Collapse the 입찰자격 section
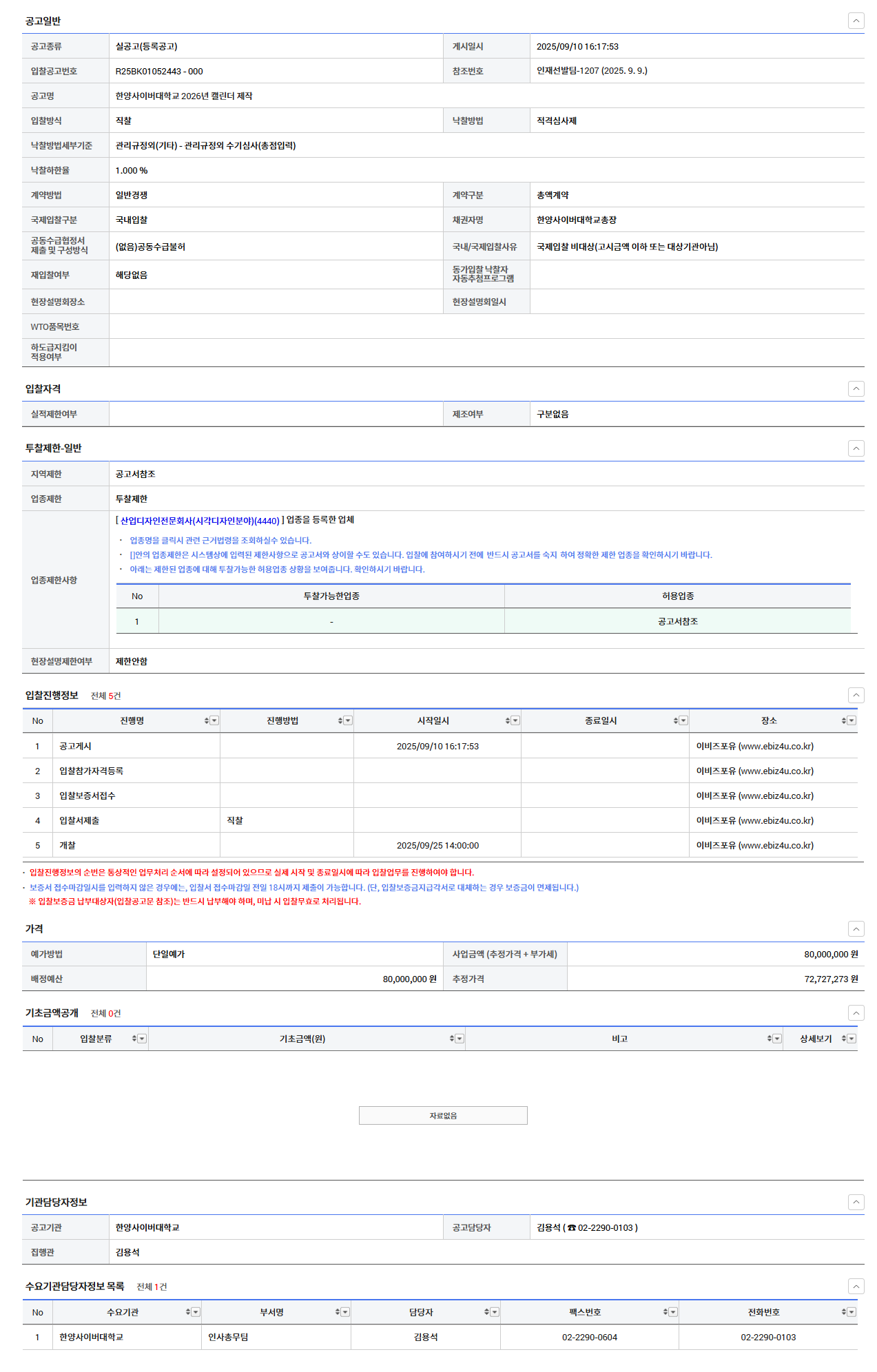Viewport: 877px width, 1372px height. [x=856, y=389]
